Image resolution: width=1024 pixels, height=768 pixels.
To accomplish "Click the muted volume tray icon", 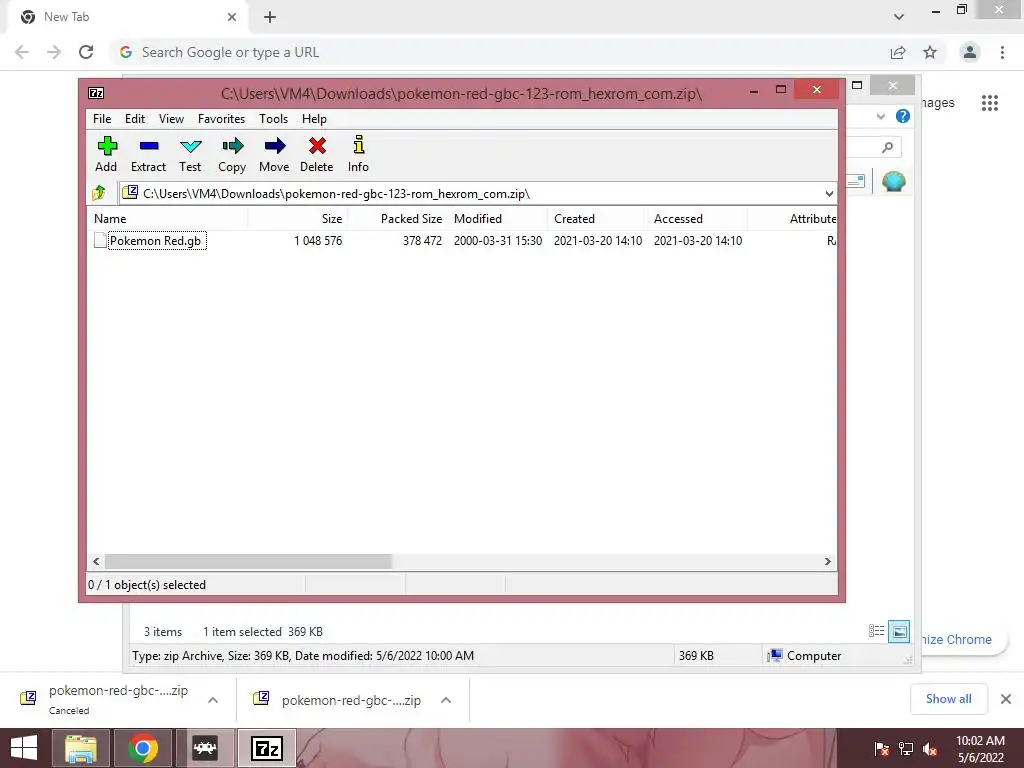I will click(930, 749).
